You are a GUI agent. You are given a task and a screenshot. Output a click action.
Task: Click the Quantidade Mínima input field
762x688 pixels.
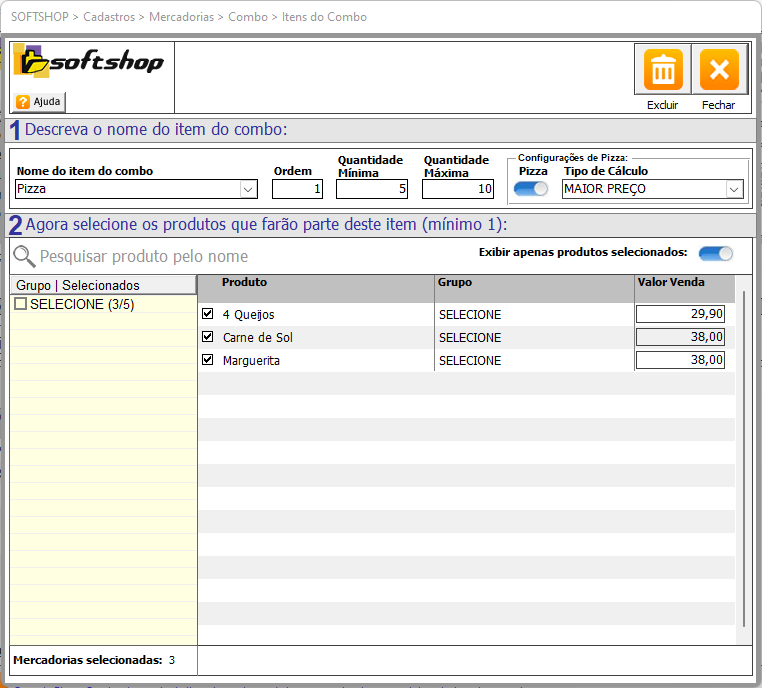tap(371, 189)
